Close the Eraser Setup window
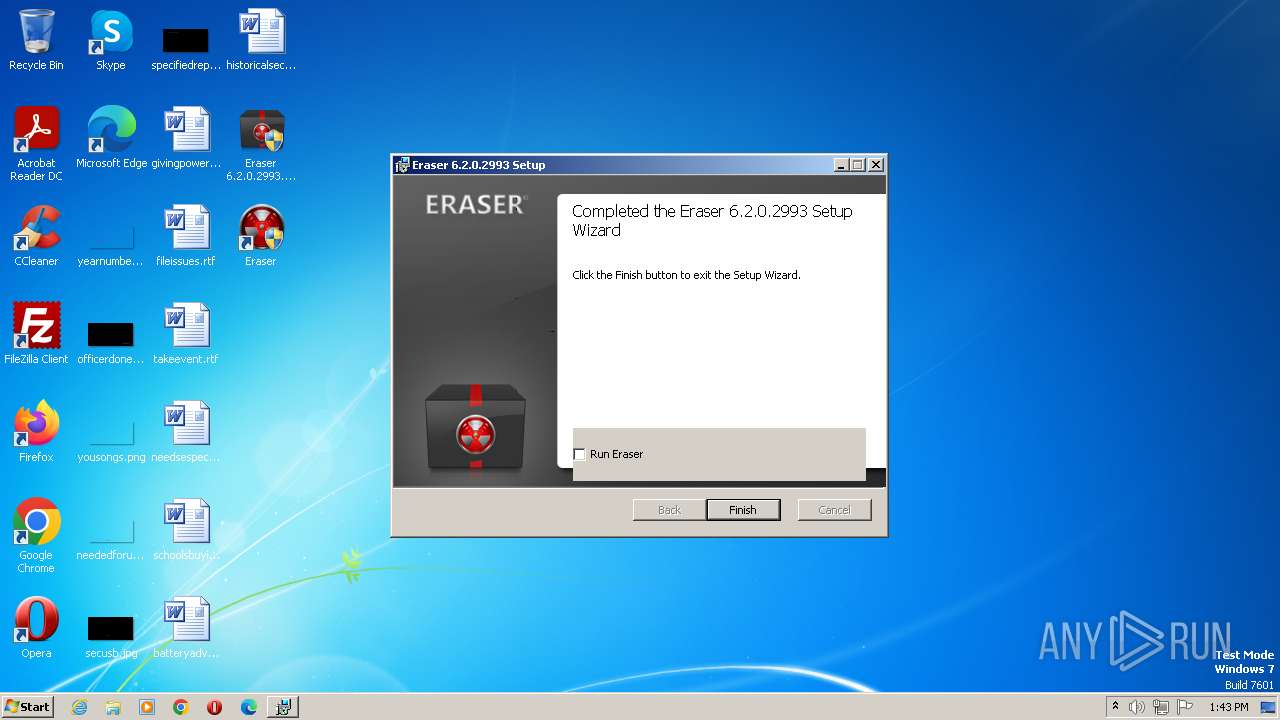The width and height of the screenshot is (1280, 720). [x=876, y=165]
